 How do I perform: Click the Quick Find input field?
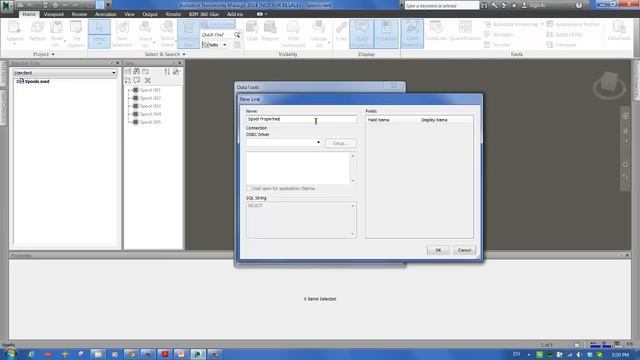point(217,35)
